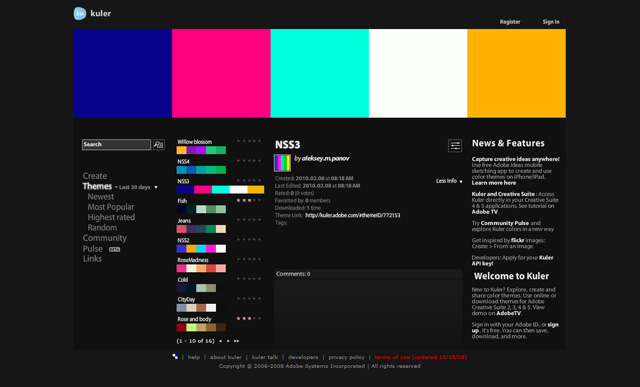Open the kuler.adobe.com theme link
Screen dimensions: 640x387
click(x=353, y=215)
